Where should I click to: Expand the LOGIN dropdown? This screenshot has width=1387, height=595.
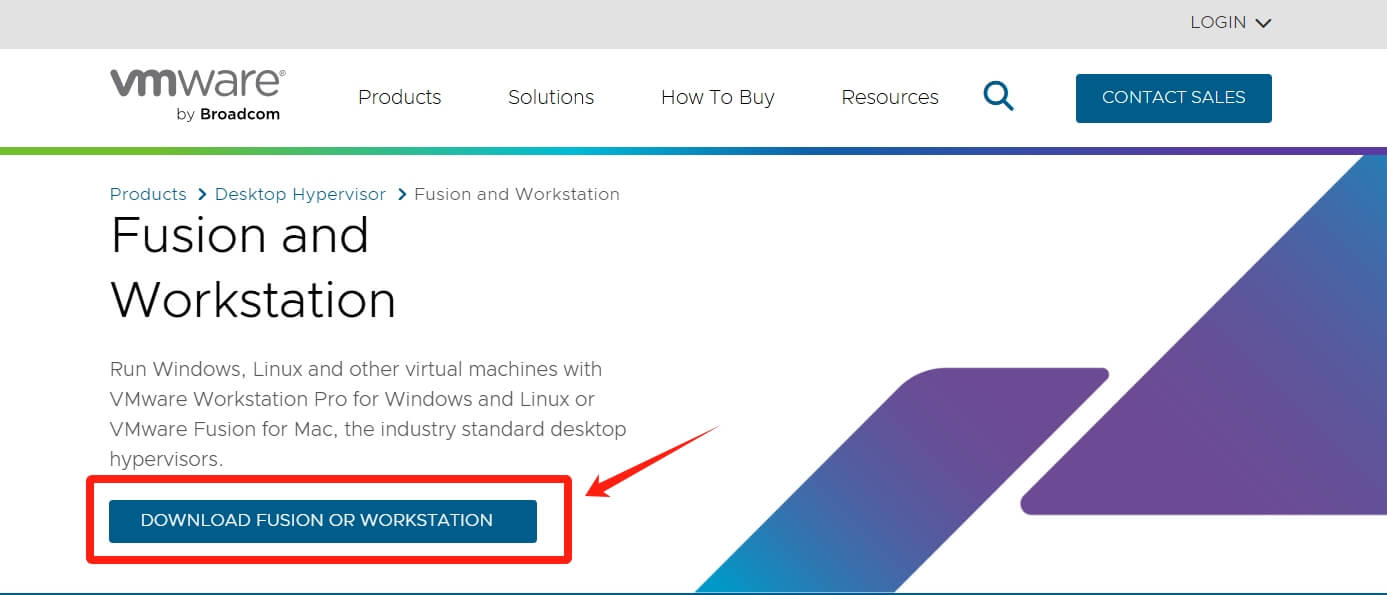coord(1230,22)
